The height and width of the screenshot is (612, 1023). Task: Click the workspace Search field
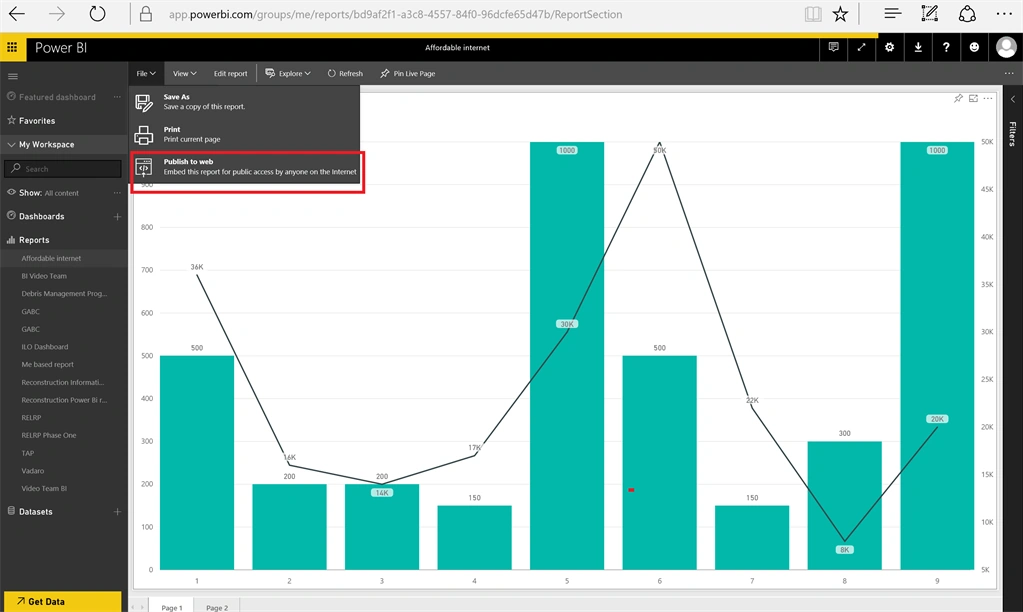click(x=63, y=169)
